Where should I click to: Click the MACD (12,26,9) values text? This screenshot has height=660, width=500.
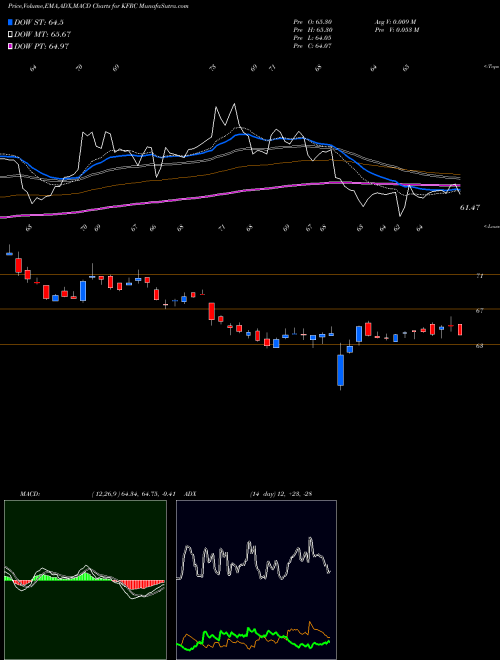133,494
